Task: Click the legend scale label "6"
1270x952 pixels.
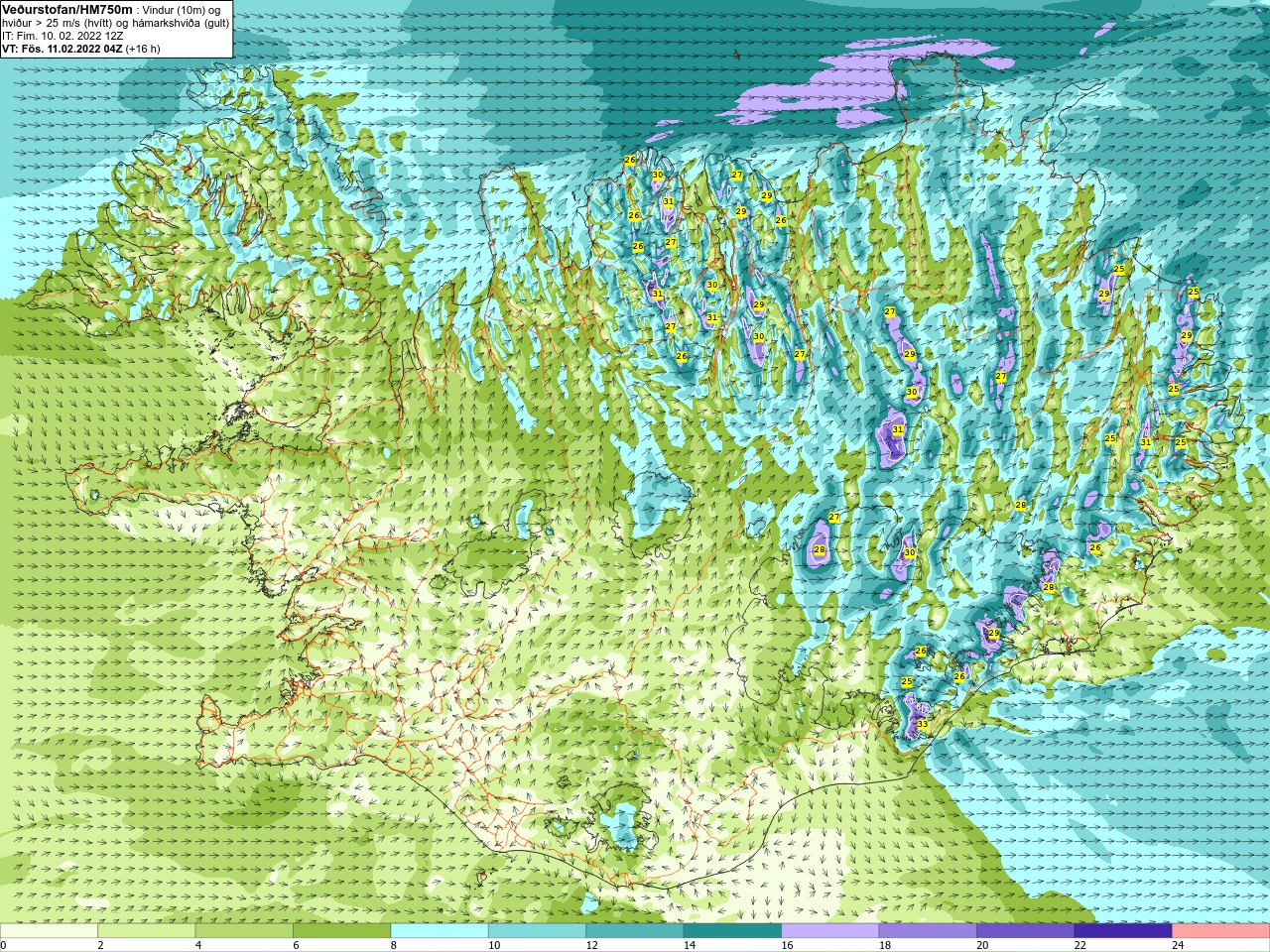Action: [296, 945]
